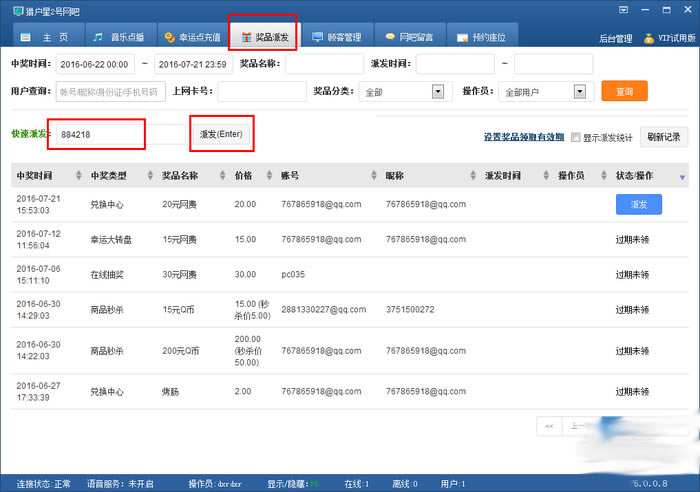
Task: Click the blue 派发 button in first row
Action: click(639, 204)
